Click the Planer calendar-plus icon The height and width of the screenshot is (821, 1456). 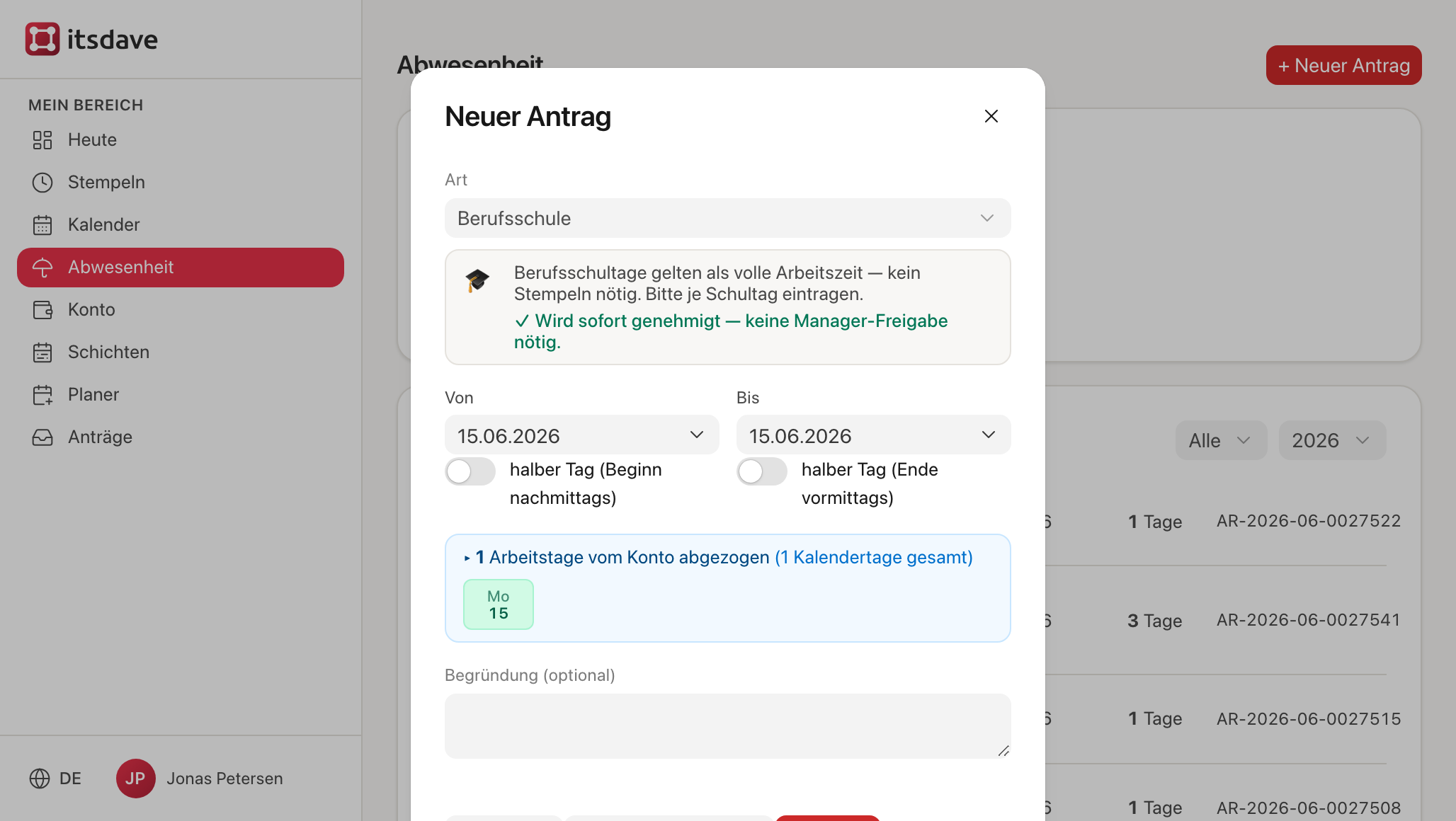pos(42,395)
